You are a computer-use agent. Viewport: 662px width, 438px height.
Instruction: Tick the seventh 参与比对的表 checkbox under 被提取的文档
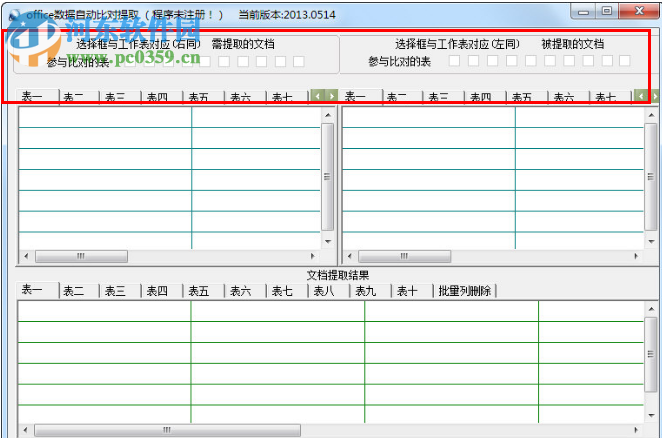569,61
